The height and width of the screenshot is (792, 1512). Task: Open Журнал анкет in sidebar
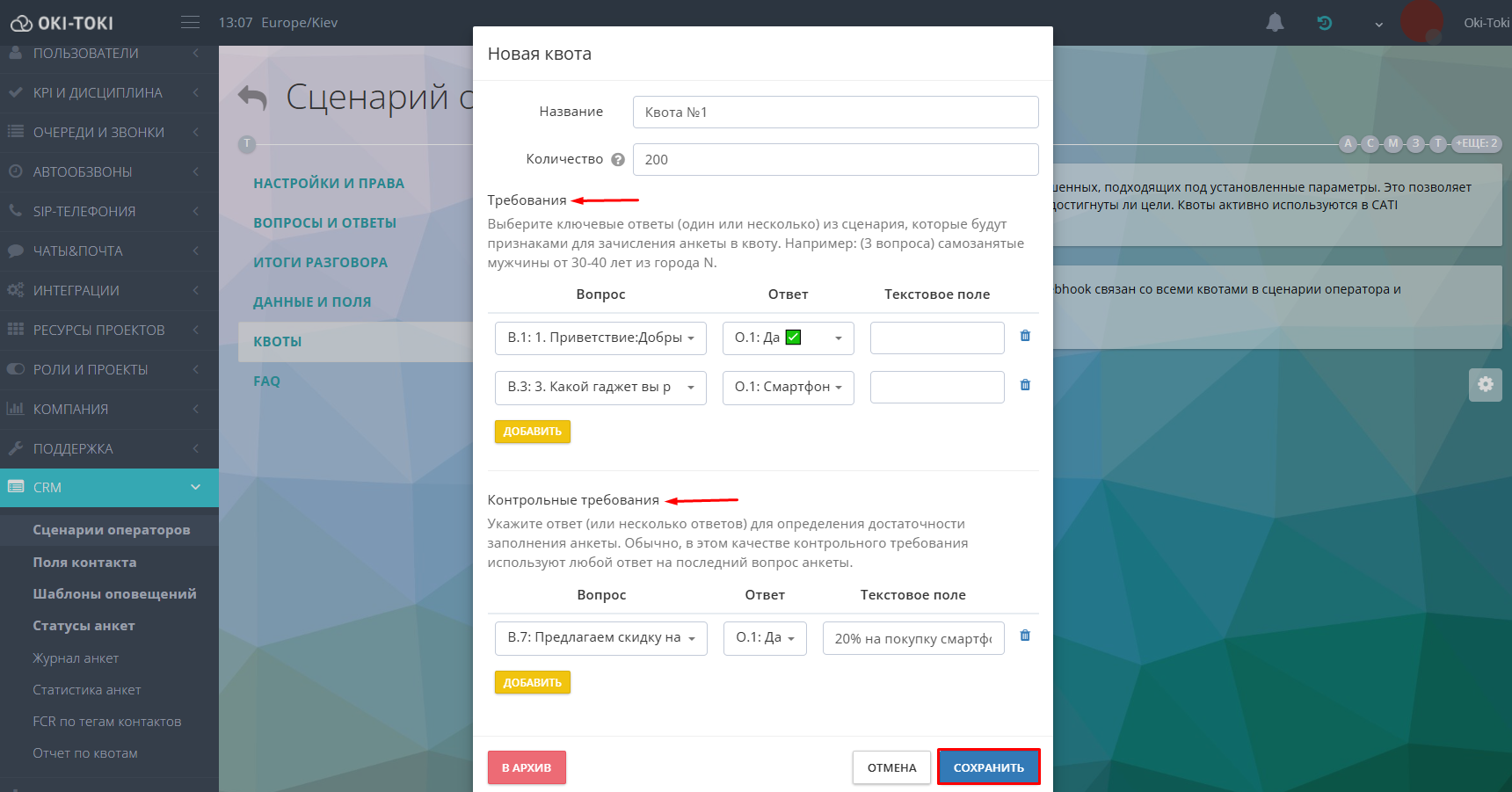[x=76, y=658]
